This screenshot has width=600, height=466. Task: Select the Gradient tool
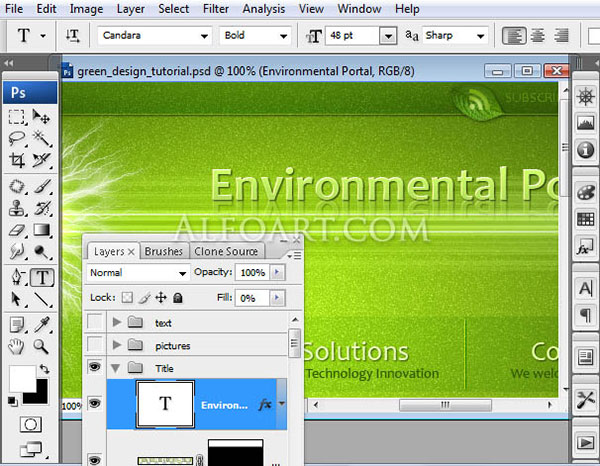point(41,230)
